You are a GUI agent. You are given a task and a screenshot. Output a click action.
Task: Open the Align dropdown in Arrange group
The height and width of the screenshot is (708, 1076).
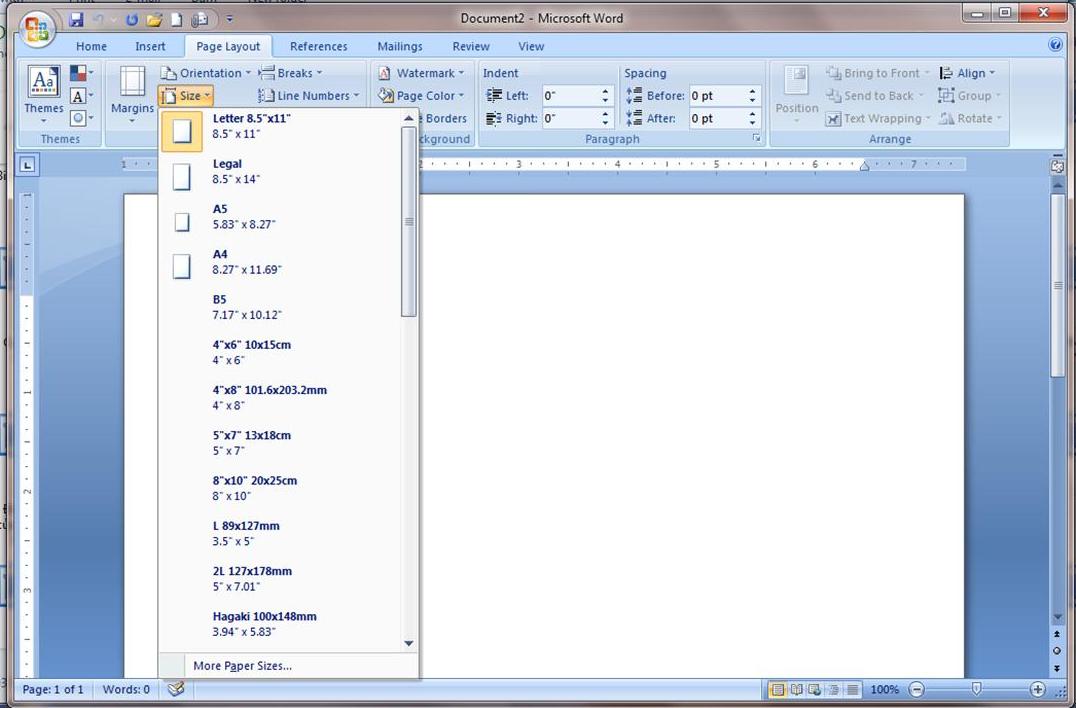tap(967, 73)
